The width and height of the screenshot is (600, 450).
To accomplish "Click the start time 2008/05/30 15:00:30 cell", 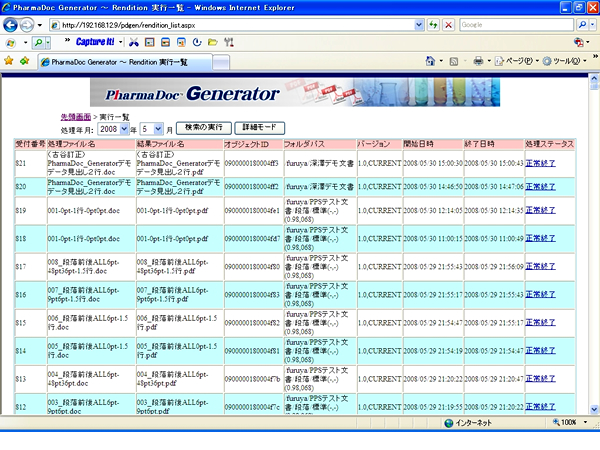I will click(433, 163).
